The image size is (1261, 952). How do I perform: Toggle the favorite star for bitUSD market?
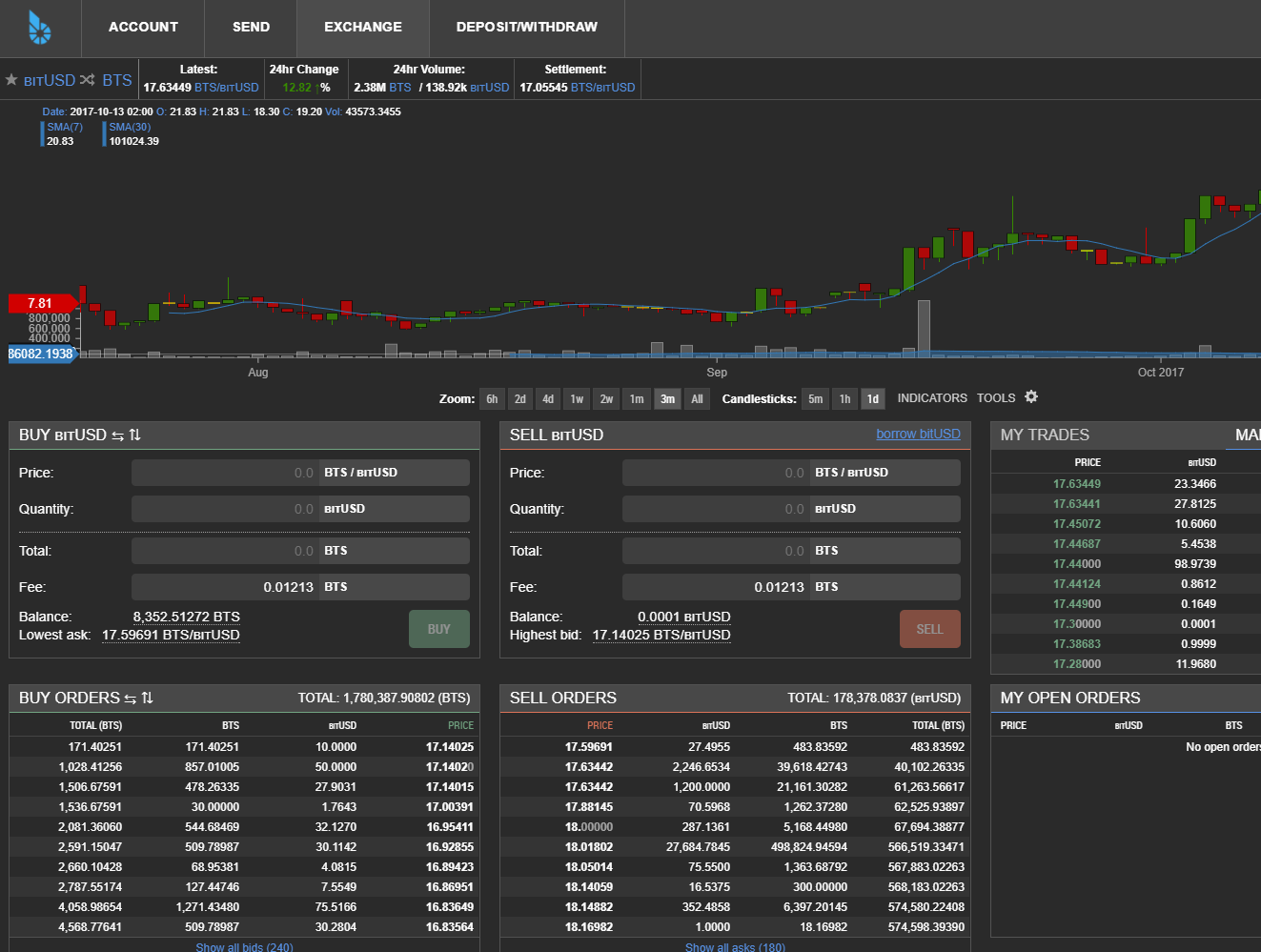pos(11,80)
